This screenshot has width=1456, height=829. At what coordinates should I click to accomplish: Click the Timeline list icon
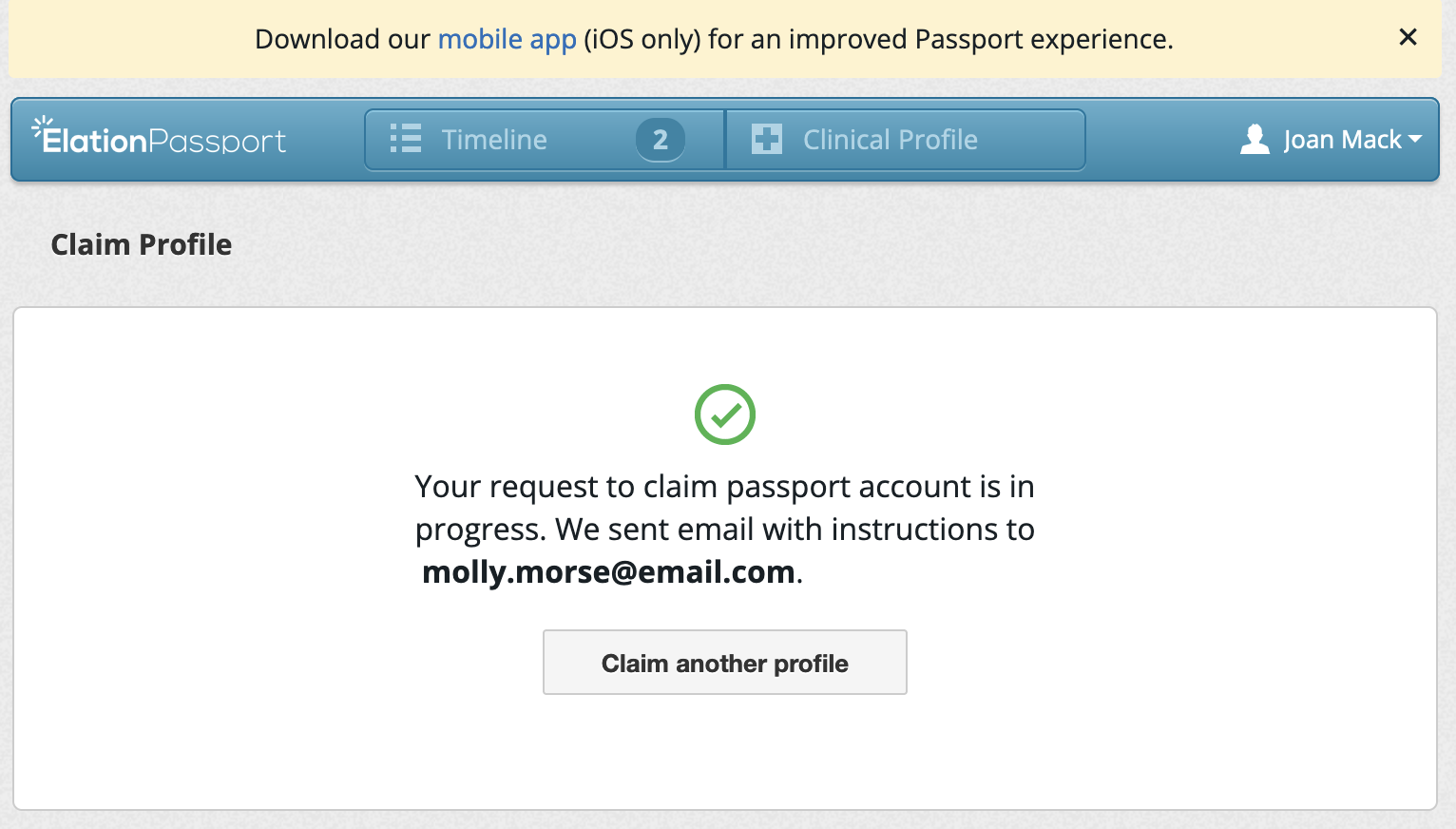tap(406, 139)
